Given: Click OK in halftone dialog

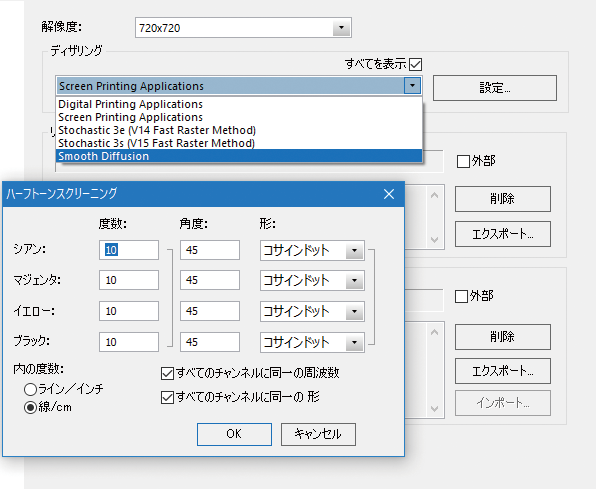Looking at the screenshot, I should coord(234,434).
